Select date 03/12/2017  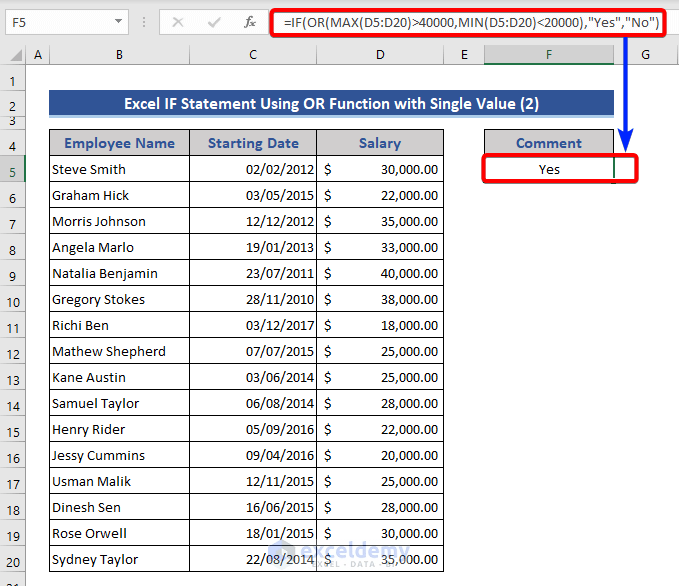[253, 325]
